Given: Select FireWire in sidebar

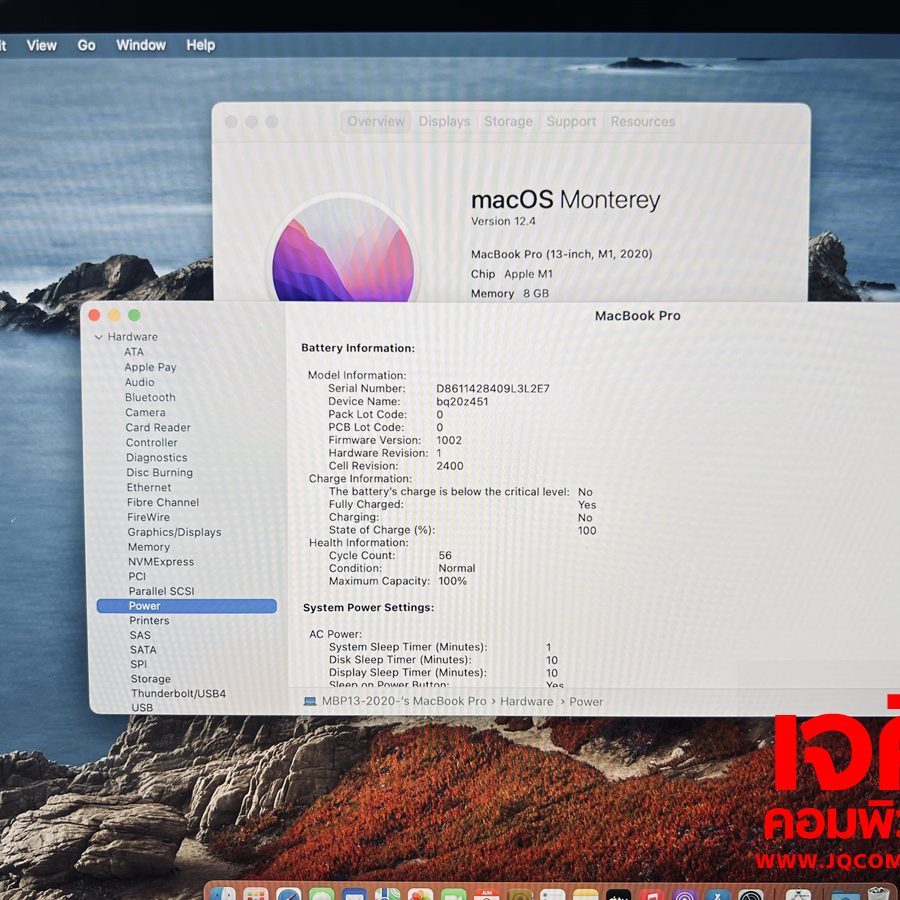Looking at the screenshot, I should tap(148, 517).
